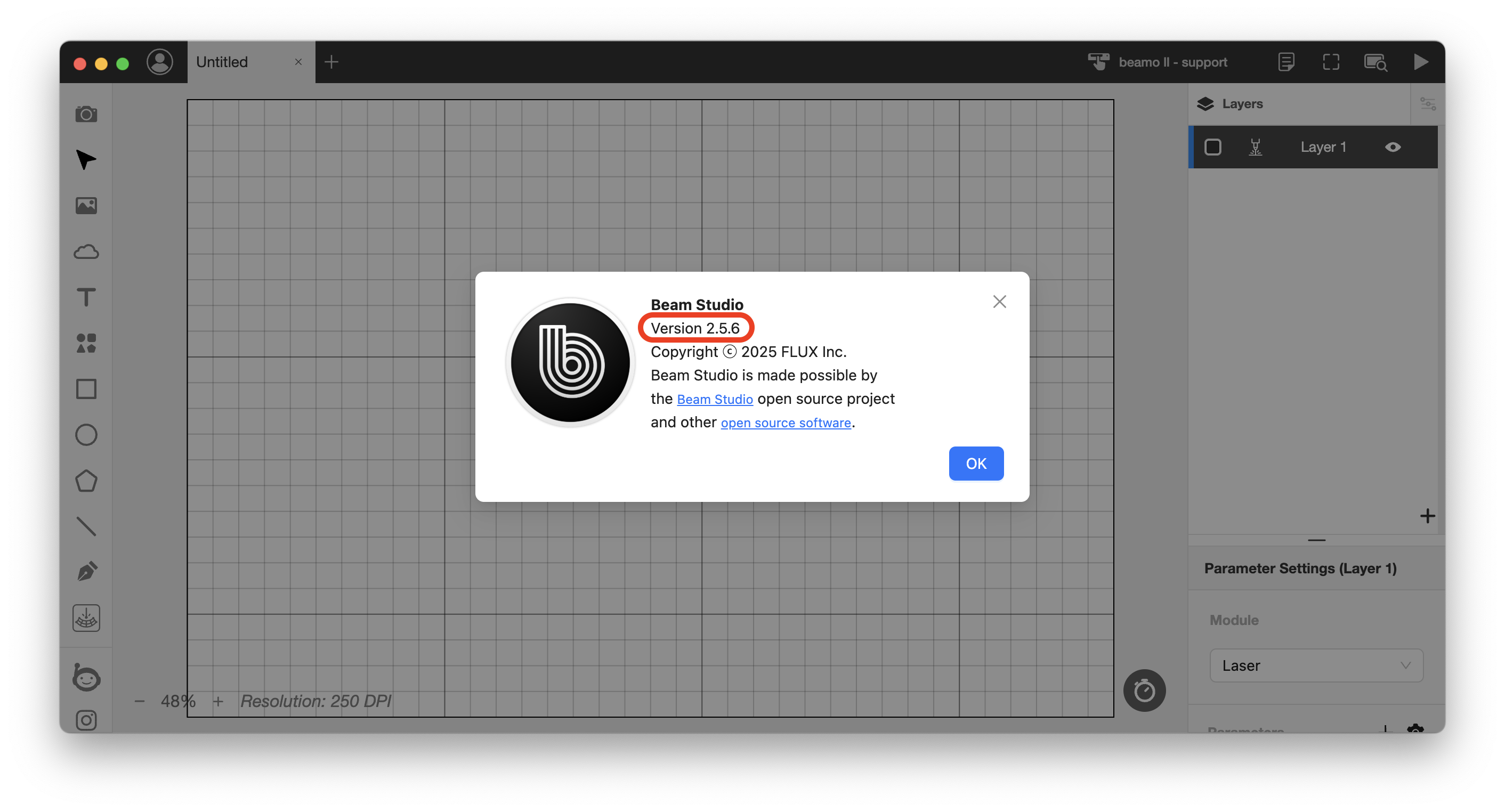Click the Beam Studio logo image
This screenshot has height=812, width=1505.
570,362
